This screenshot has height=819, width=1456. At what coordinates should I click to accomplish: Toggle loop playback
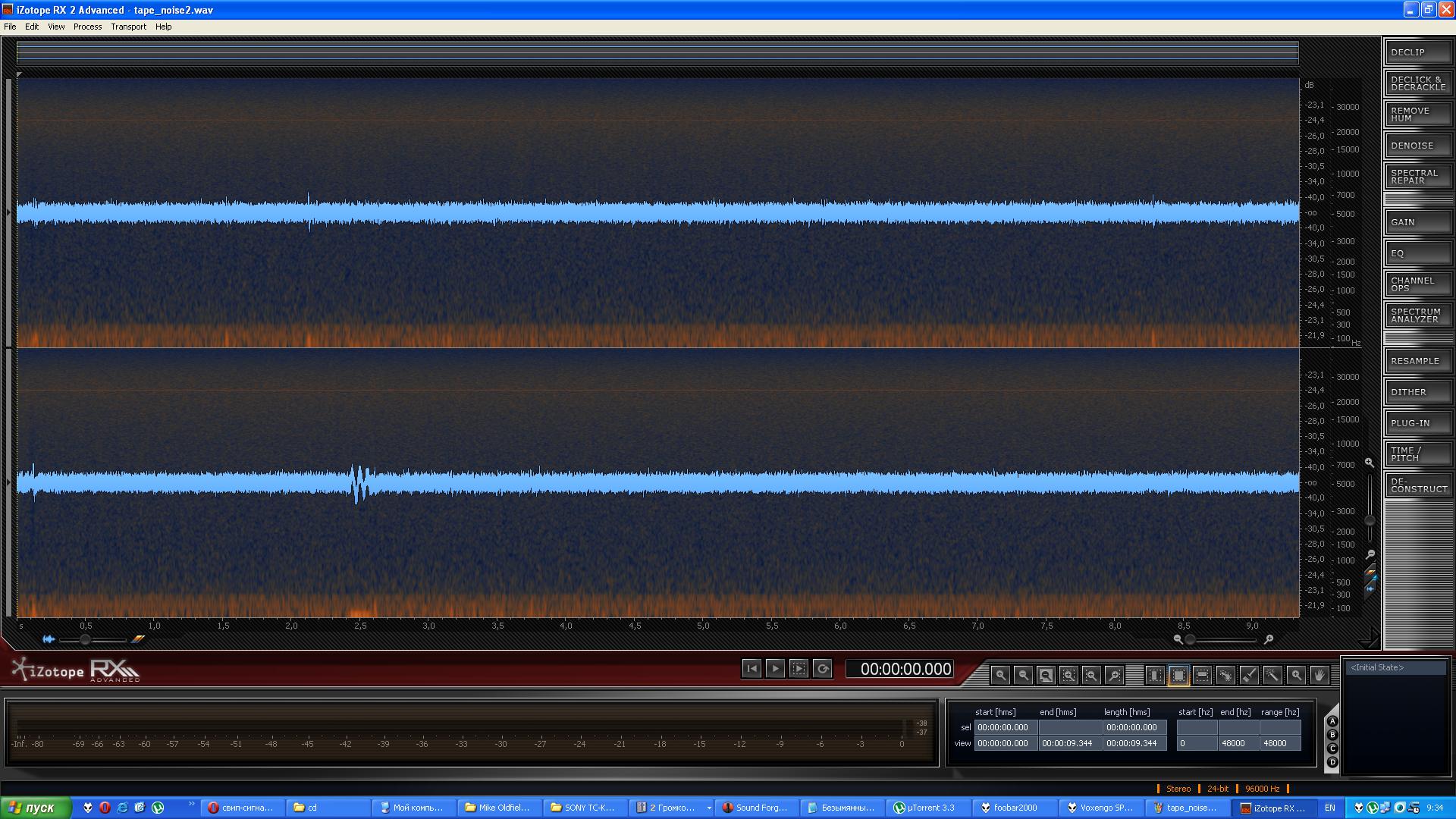[822, 668]
